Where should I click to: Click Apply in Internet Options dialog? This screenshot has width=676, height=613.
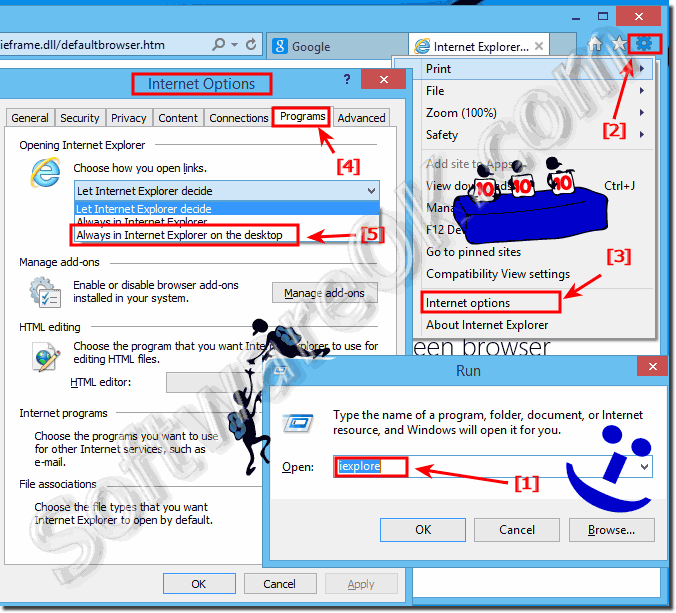[361, 584]
